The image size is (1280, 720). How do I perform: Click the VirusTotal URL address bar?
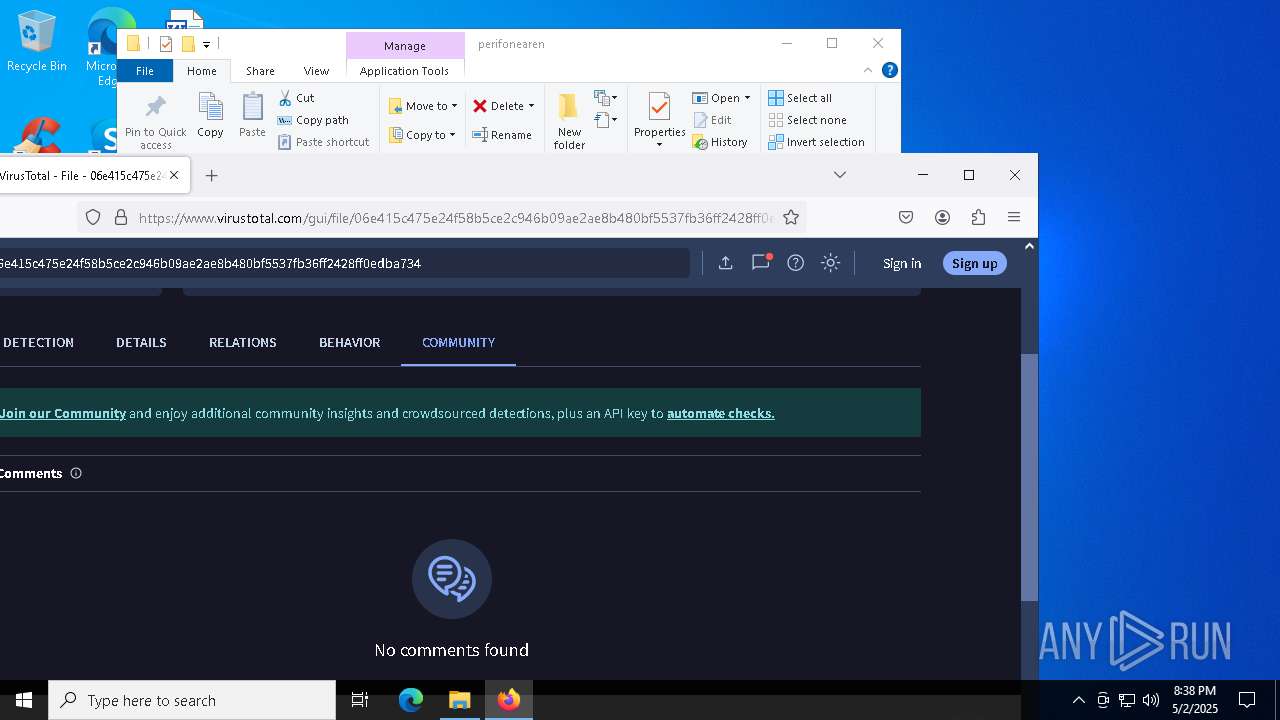tap(455, 218)
